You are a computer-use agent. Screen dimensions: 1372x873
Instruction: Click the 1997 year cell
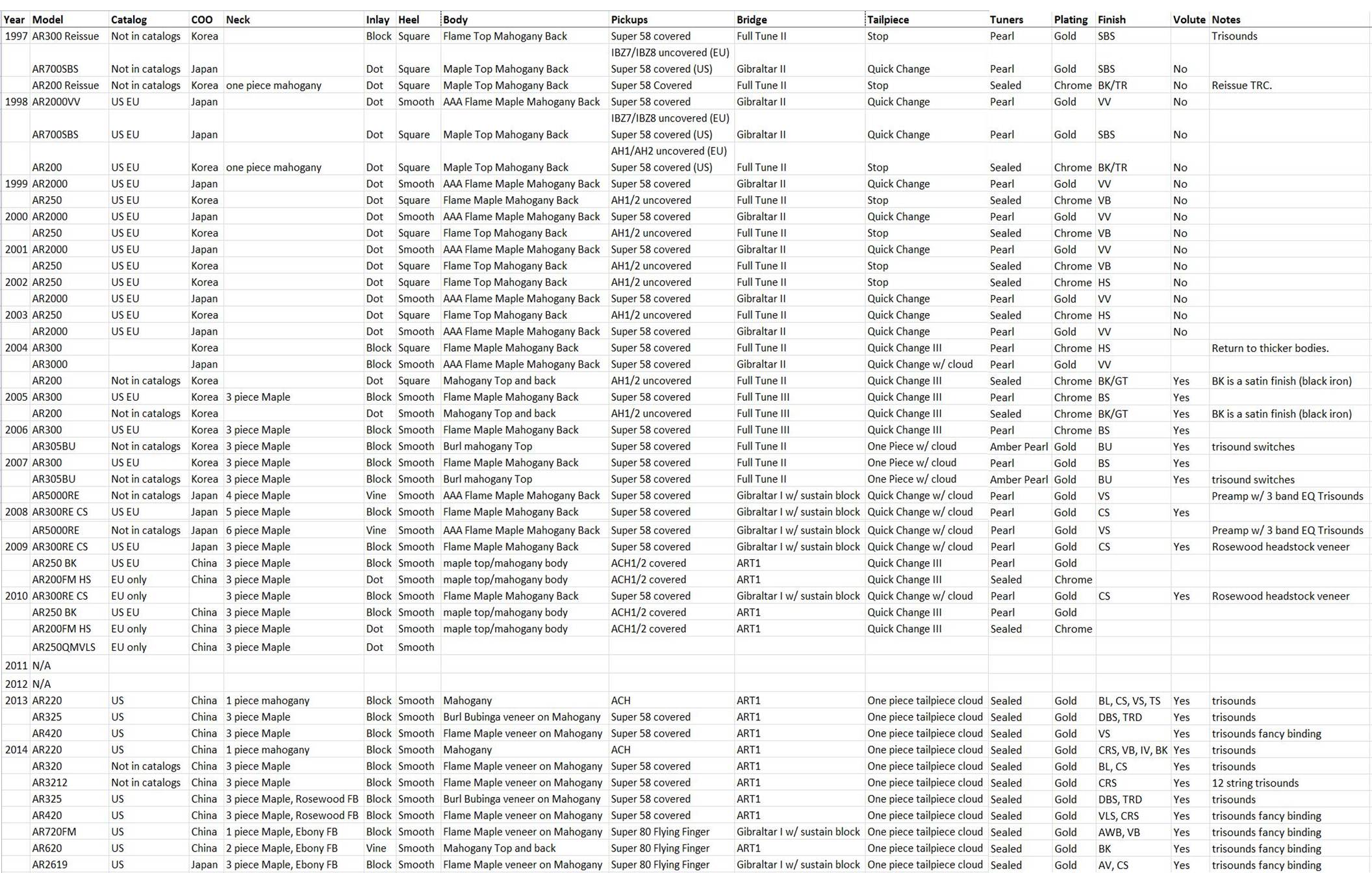(x=16, y=36)
